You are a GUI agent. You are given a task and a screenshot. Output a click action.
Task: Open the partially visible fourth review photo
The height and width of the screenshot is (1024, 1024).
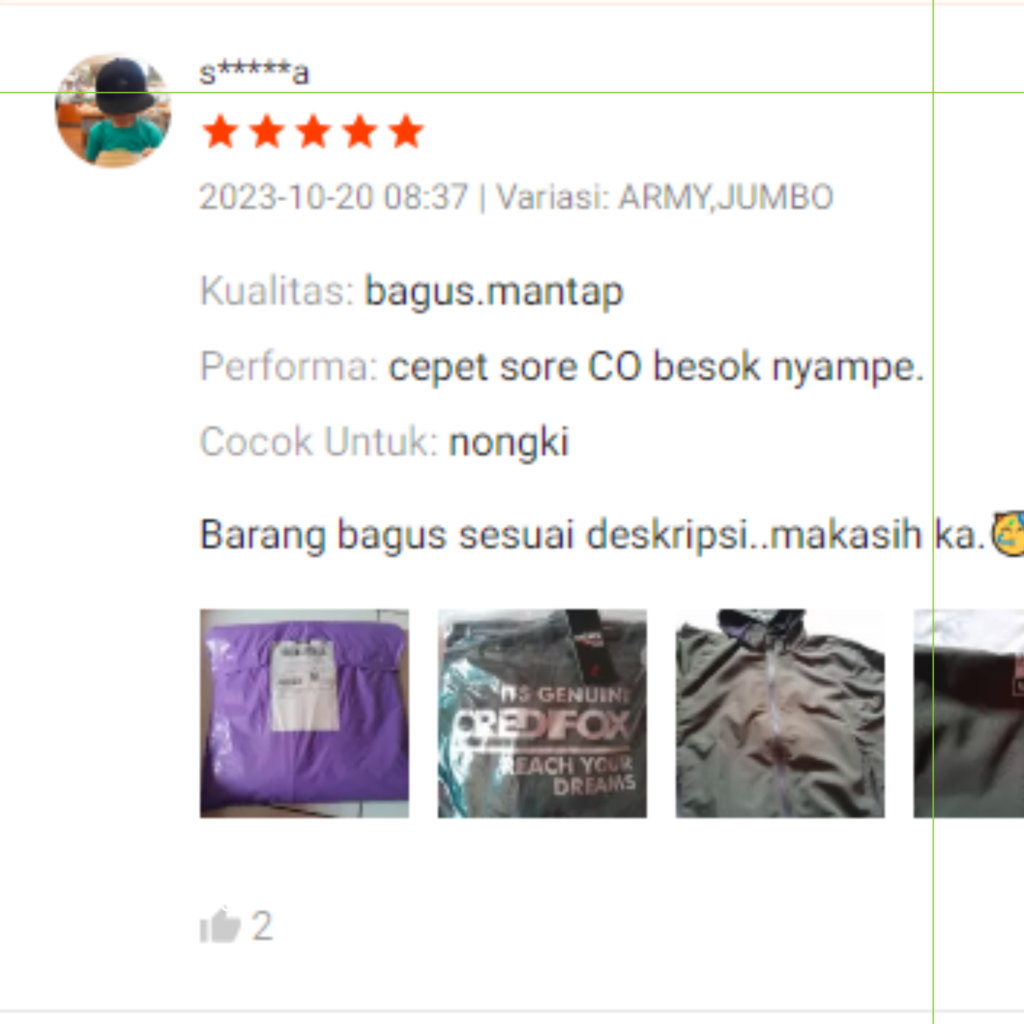968,713
